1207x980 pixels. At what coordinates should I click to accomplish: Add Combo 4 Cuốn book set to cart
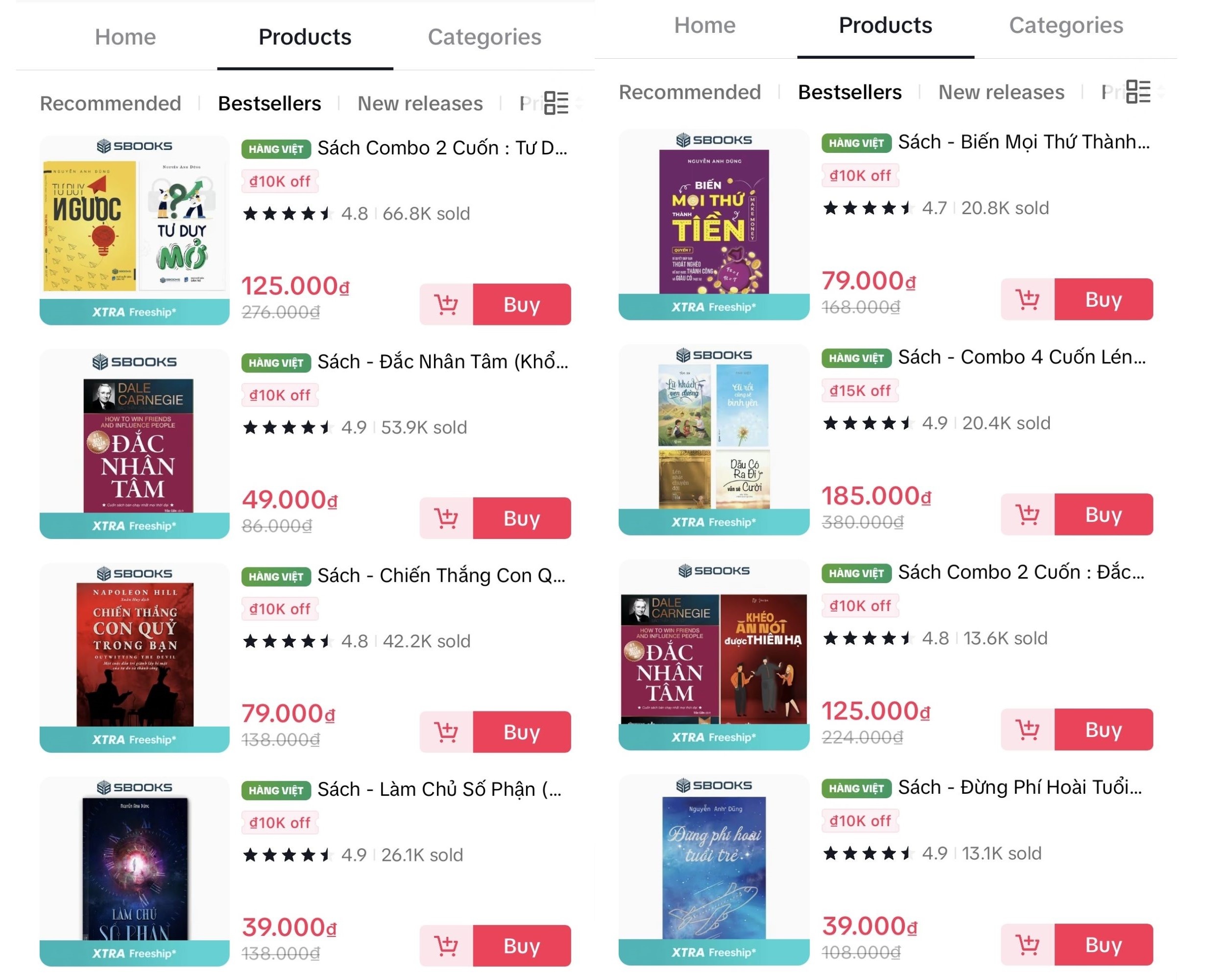(x=1027, y=514)
